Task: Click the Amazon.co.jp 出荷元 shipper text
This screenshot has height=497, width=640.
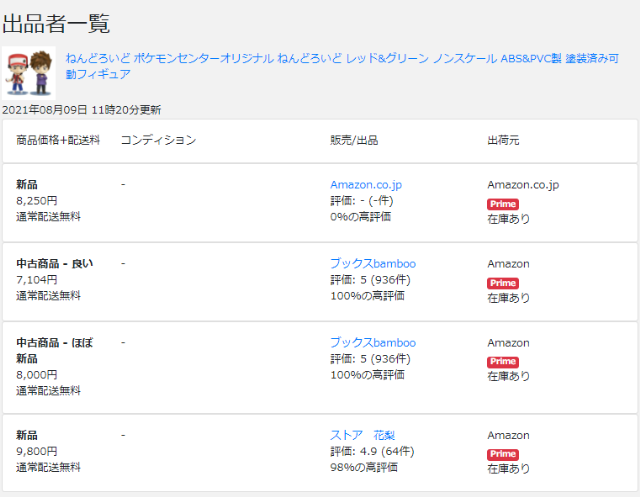Action: (523, 185)
